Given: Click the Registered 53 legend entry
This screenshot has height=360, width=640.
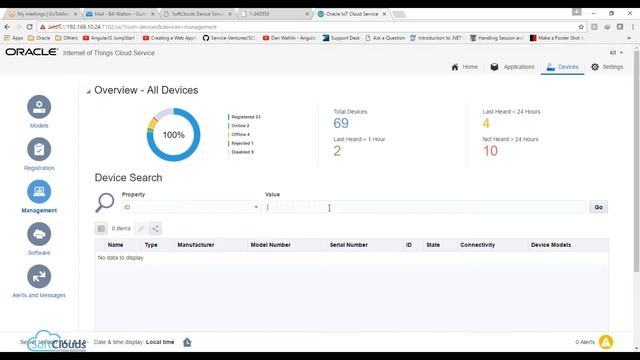Looking at the screenshot, I should coord(244,117).
